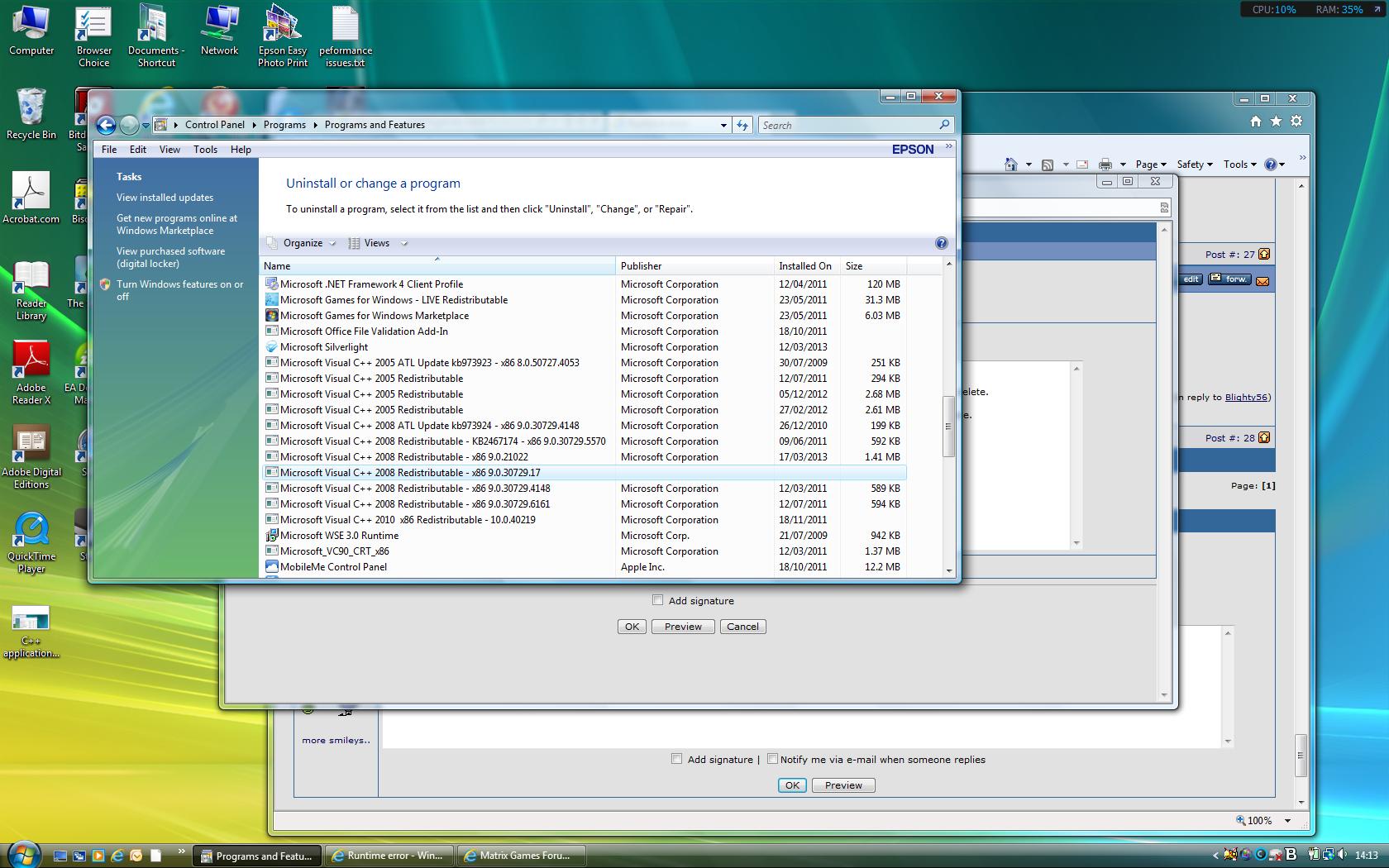Viewport: 1389px width, 868px height.
Task: Open Documents - Shortcut desktop icon
Action: [156, 37]
